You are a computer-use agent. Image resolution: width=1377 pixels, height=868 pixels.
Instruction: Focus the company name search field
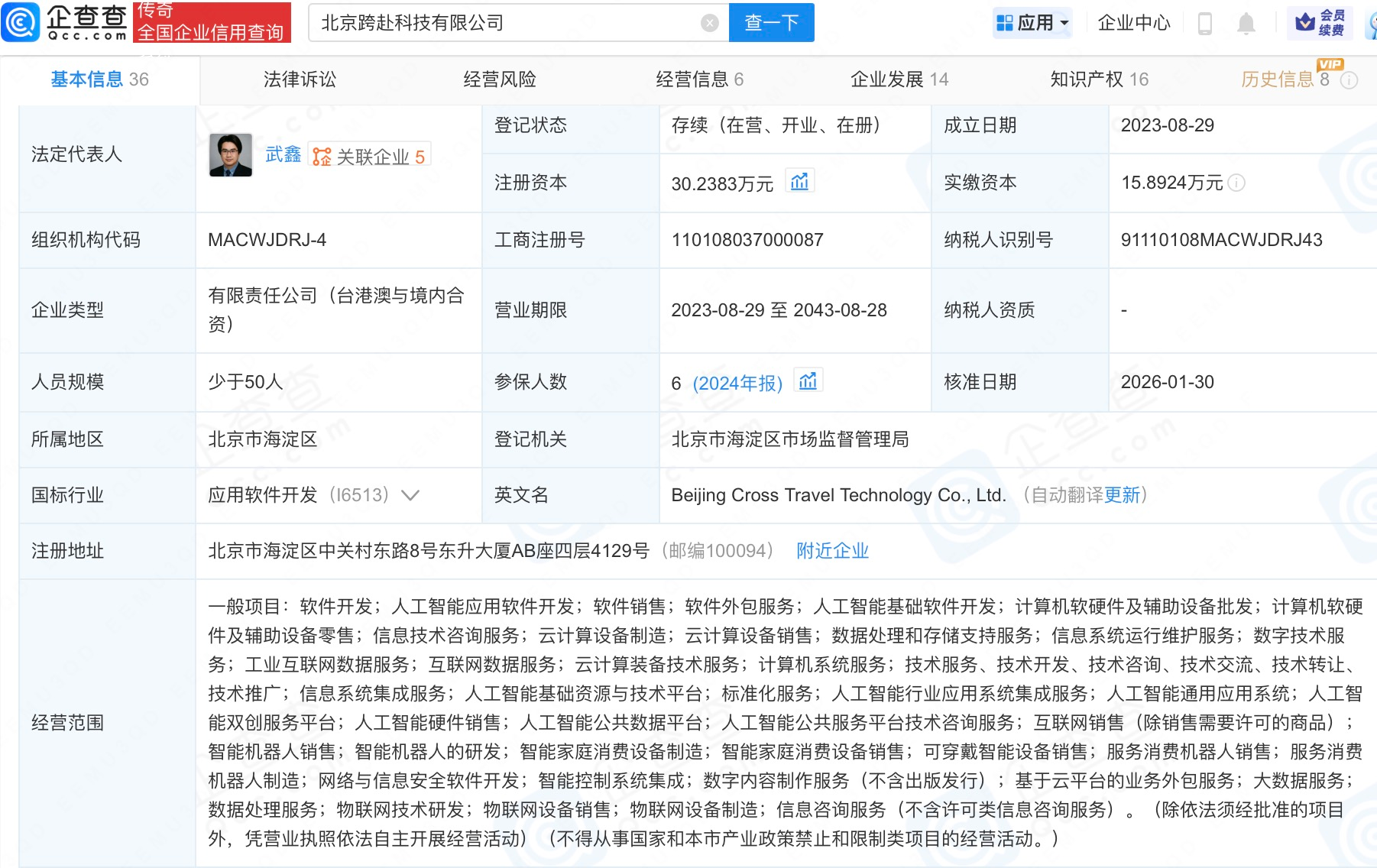point(504,23)
